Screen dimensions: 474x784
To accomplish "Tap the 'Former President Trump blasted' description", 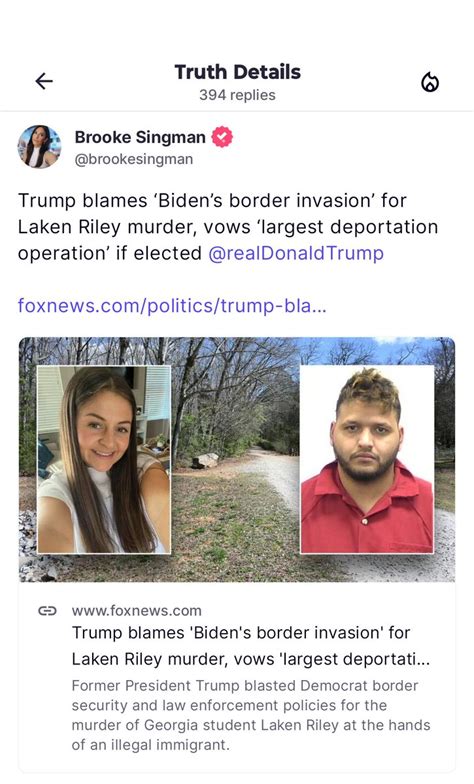I will 250,715.
